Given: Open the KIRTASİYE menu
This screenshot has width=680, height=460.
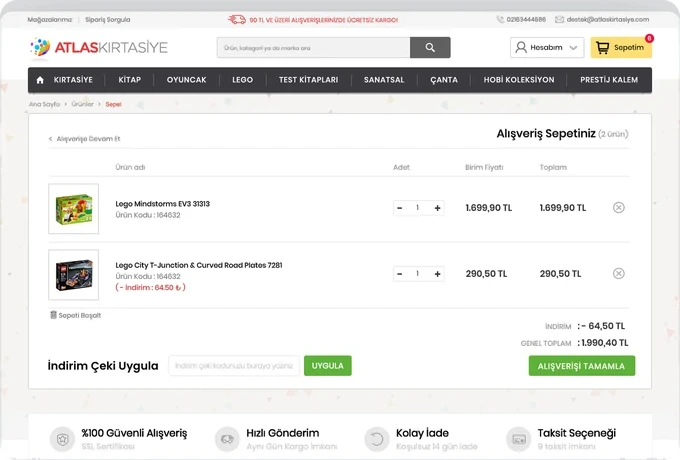Looking at the screenshot, I should tap(73, 80).
